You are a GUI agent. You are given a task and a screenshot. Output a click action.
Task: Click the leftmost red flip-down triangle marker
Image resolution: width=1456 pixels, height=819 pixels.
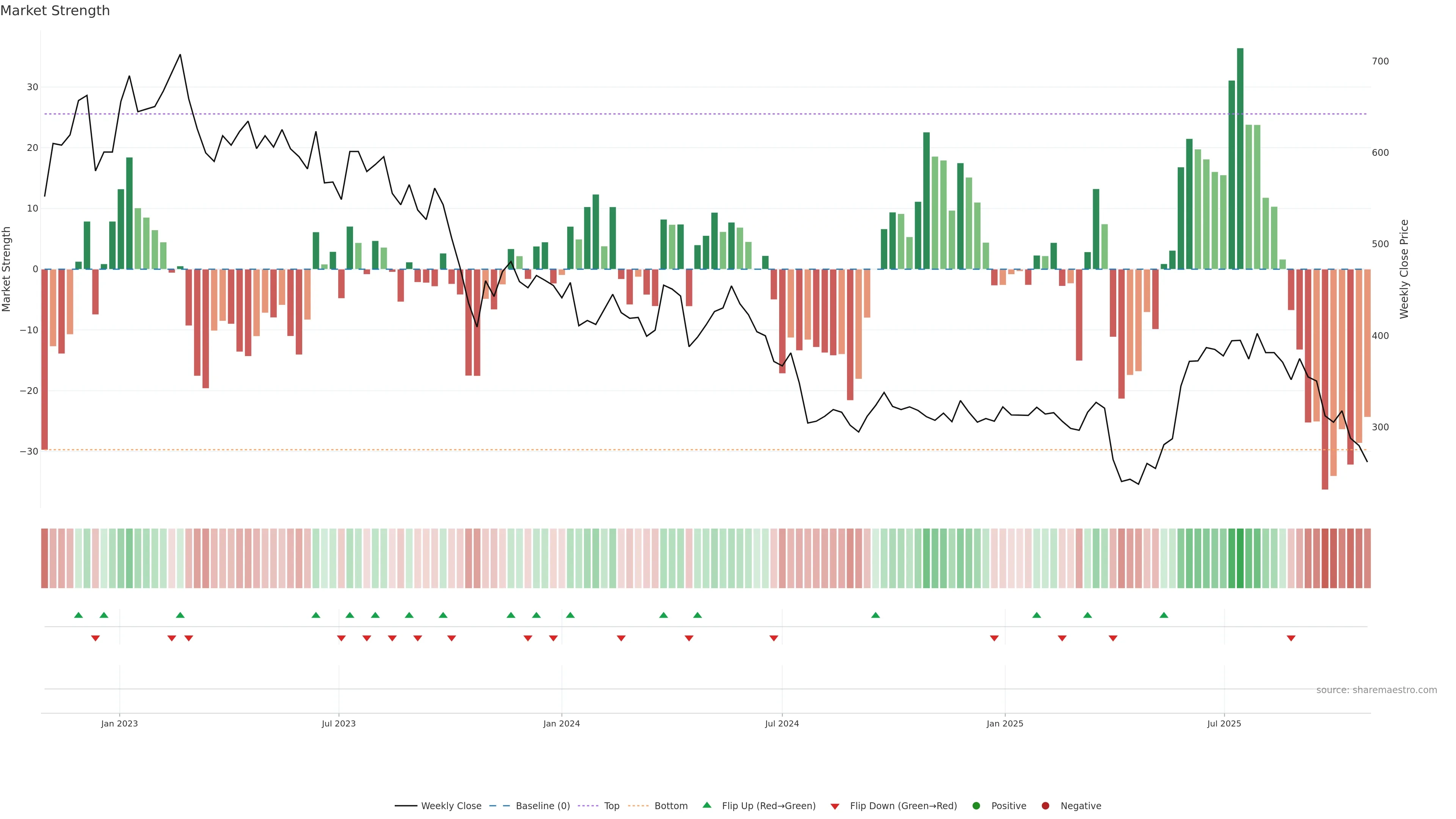[x=96, y=638]
